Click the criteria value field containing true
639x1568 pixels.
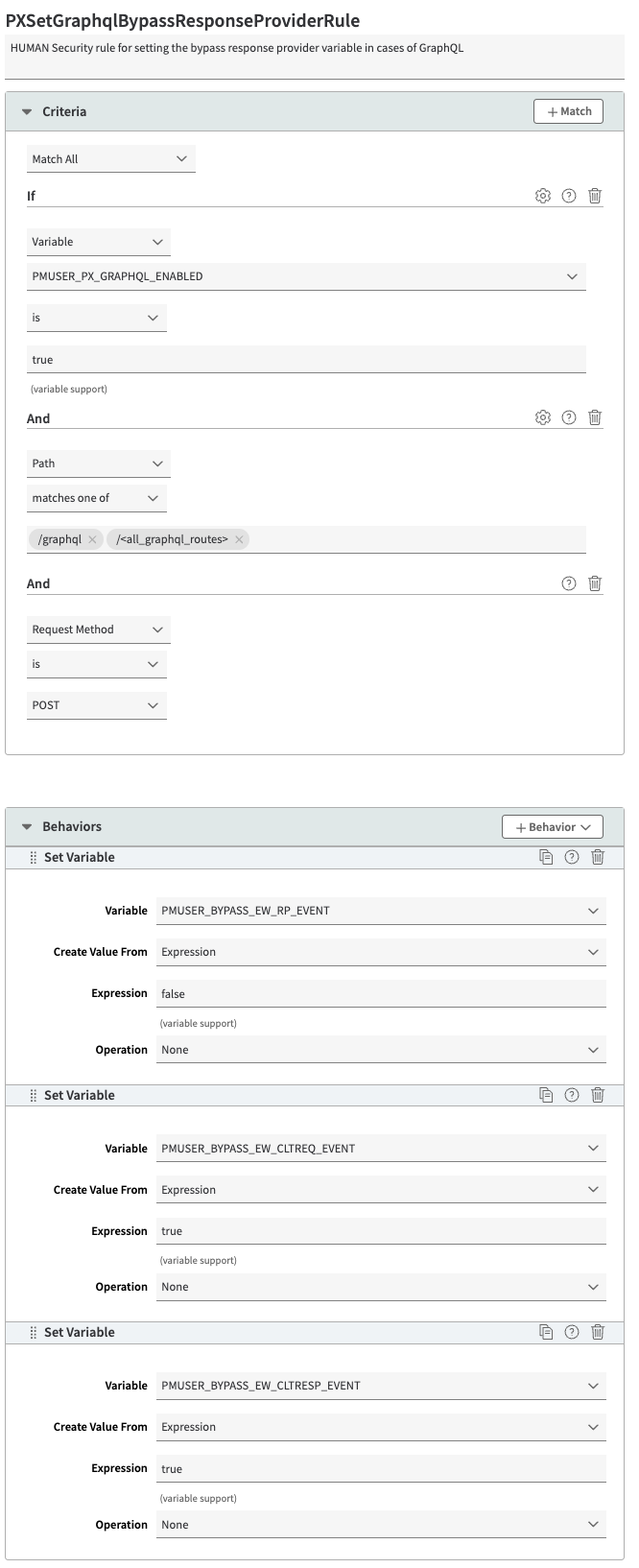coord(306,360)
